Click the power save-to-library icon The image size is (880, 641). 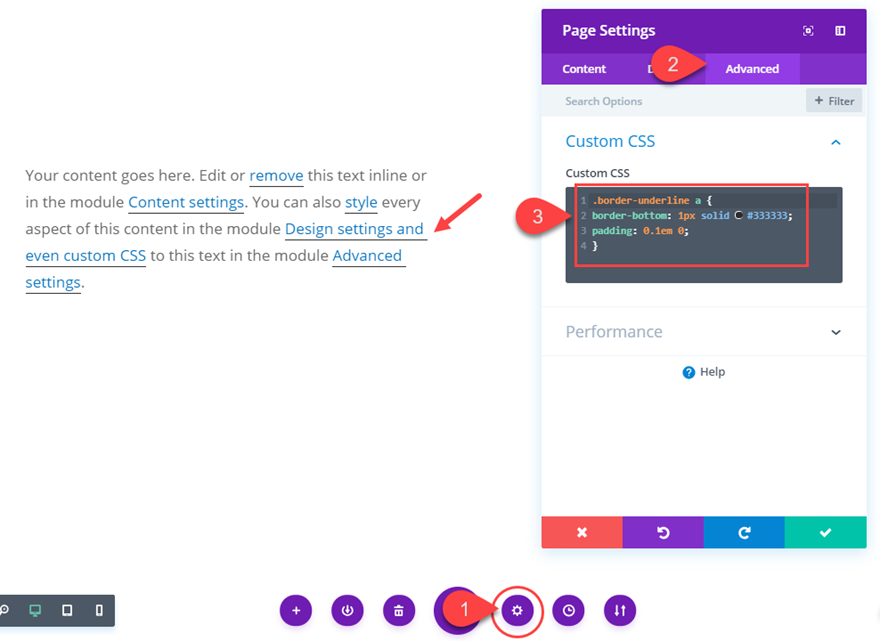pos(347,611)
